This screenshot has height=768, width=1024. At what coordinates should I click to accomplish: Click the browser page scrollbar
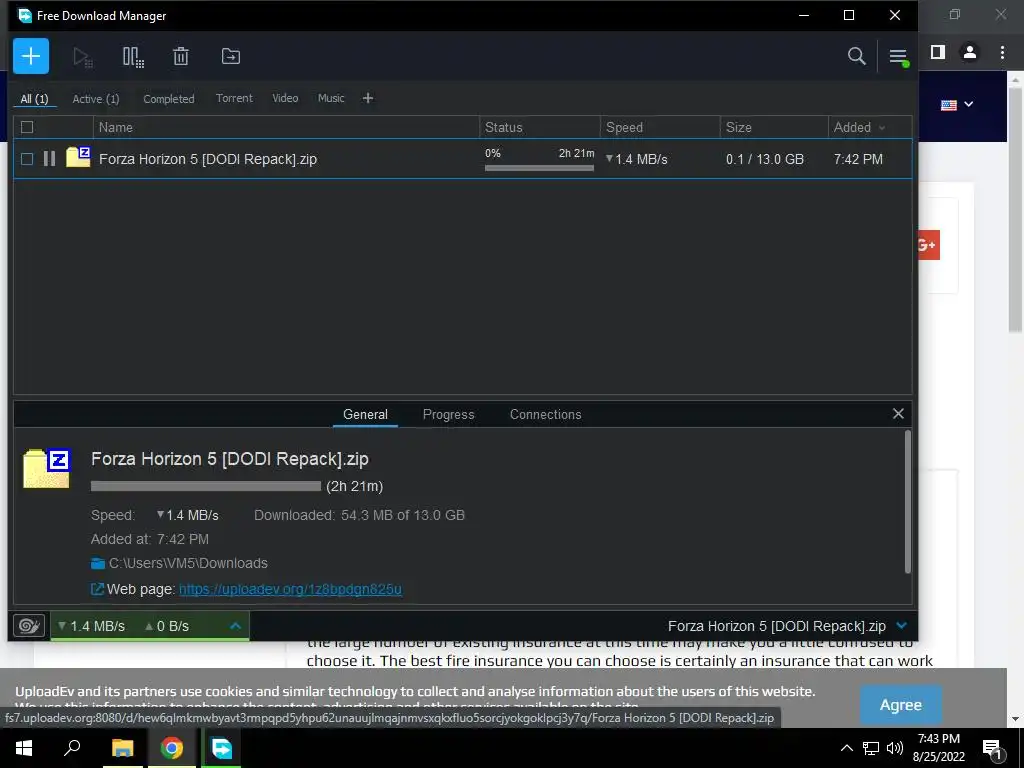tap(1014, 209)
